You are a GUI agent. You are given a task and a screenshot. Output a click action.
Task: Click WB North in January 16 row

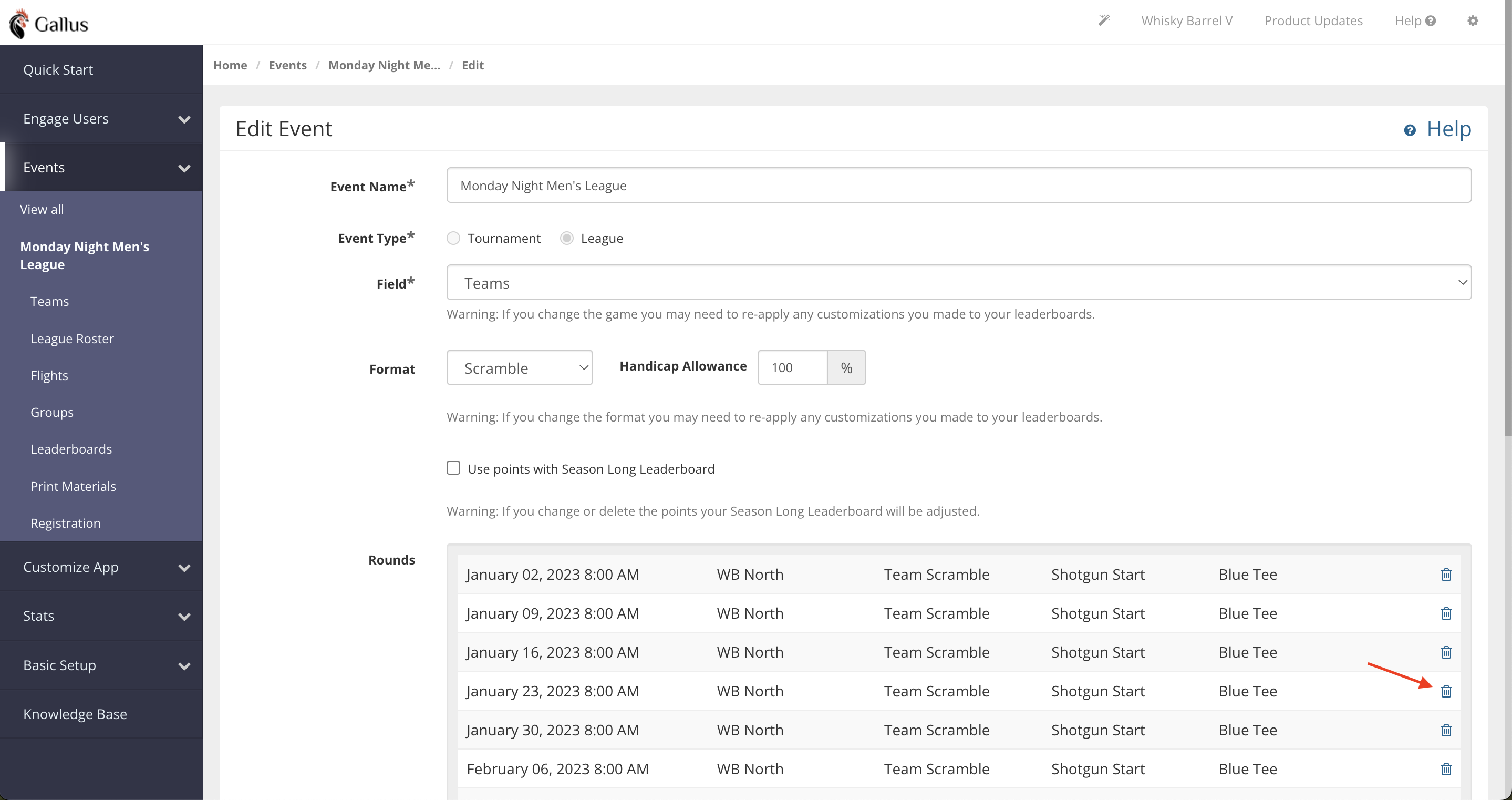pos(750,652)
